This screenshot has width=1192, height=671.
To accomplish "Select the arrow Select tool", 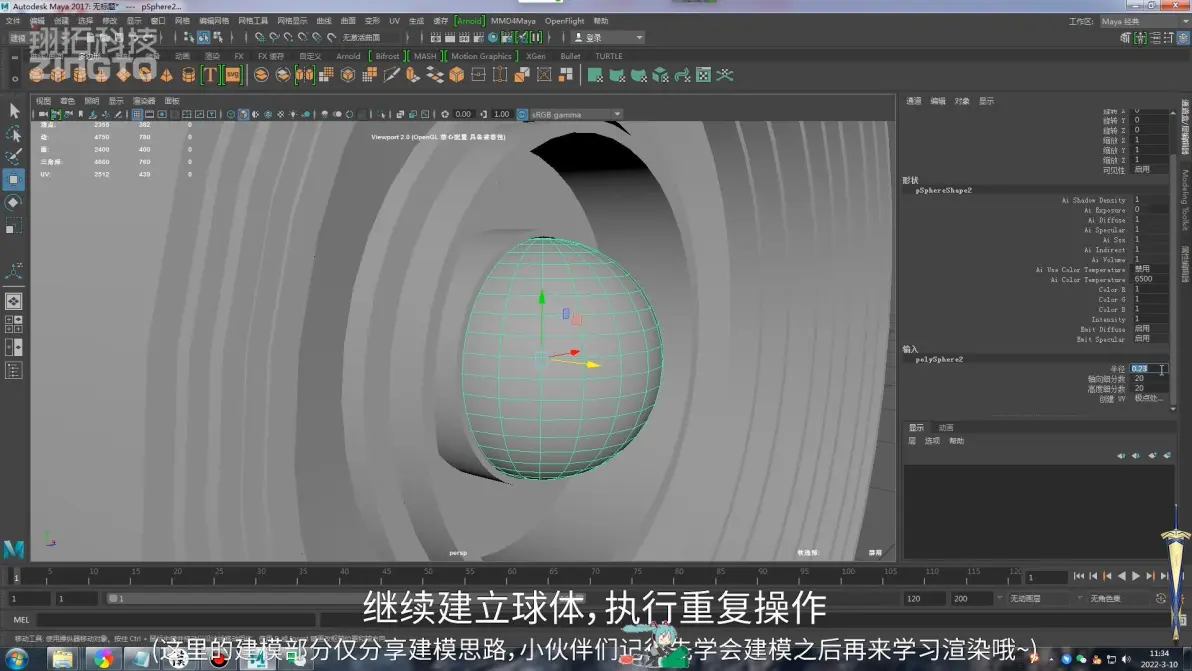I will [x=14, y=111].
